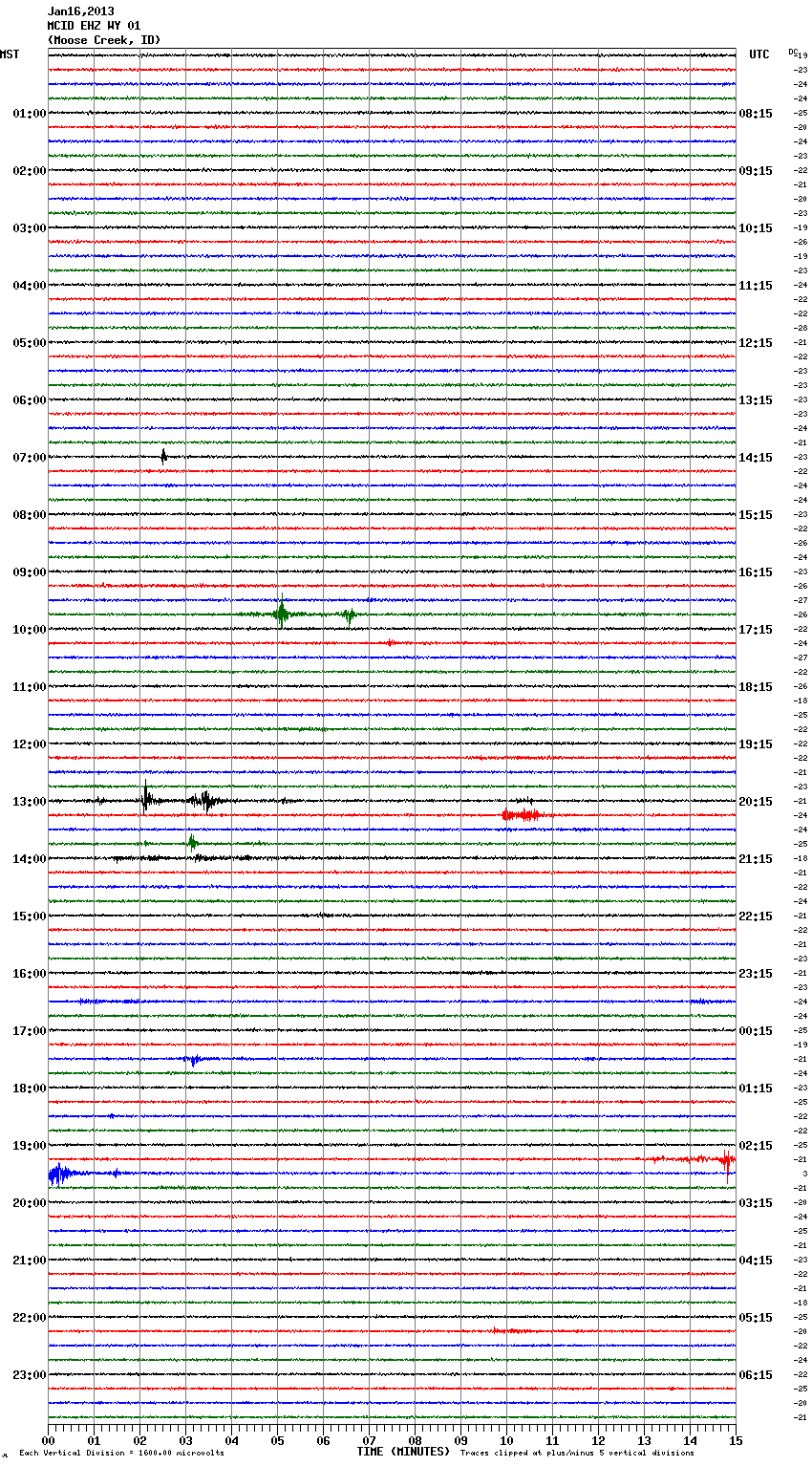812x1466 pixels.
Task: Click the 23:15 UTC time label
Action: (x=756, y=974)
